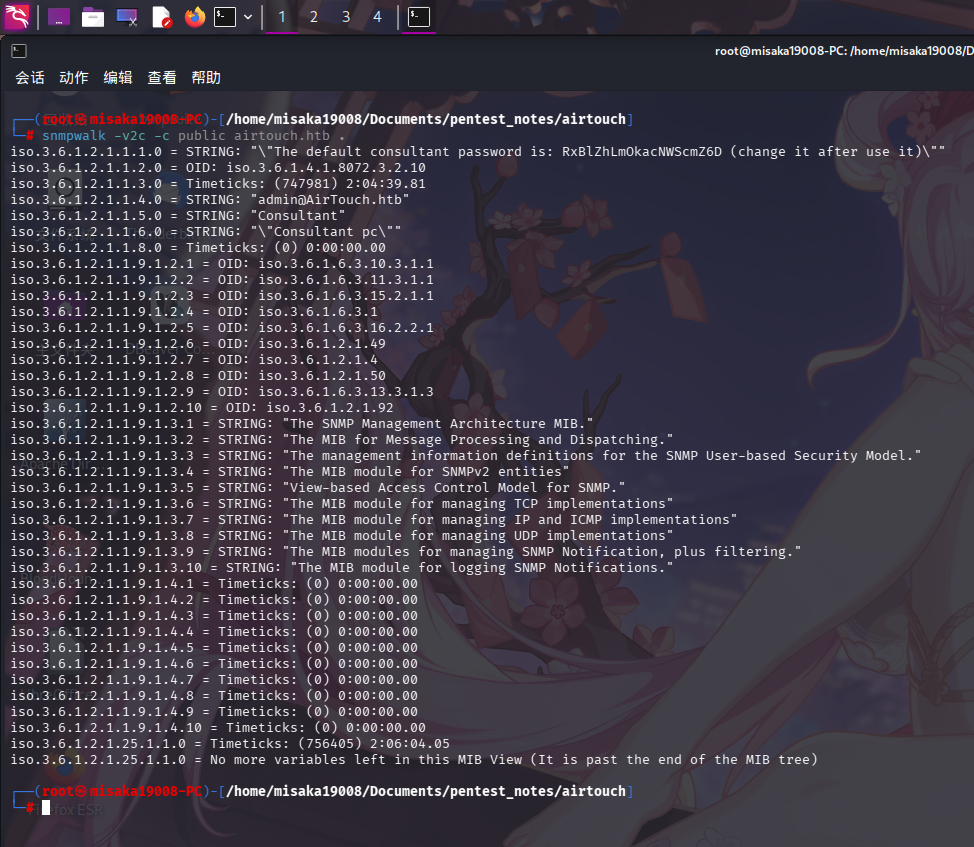Click the admin@AirTouch.htb string
The height and width of the screenshot is (847, 974).
coord(330,199)
